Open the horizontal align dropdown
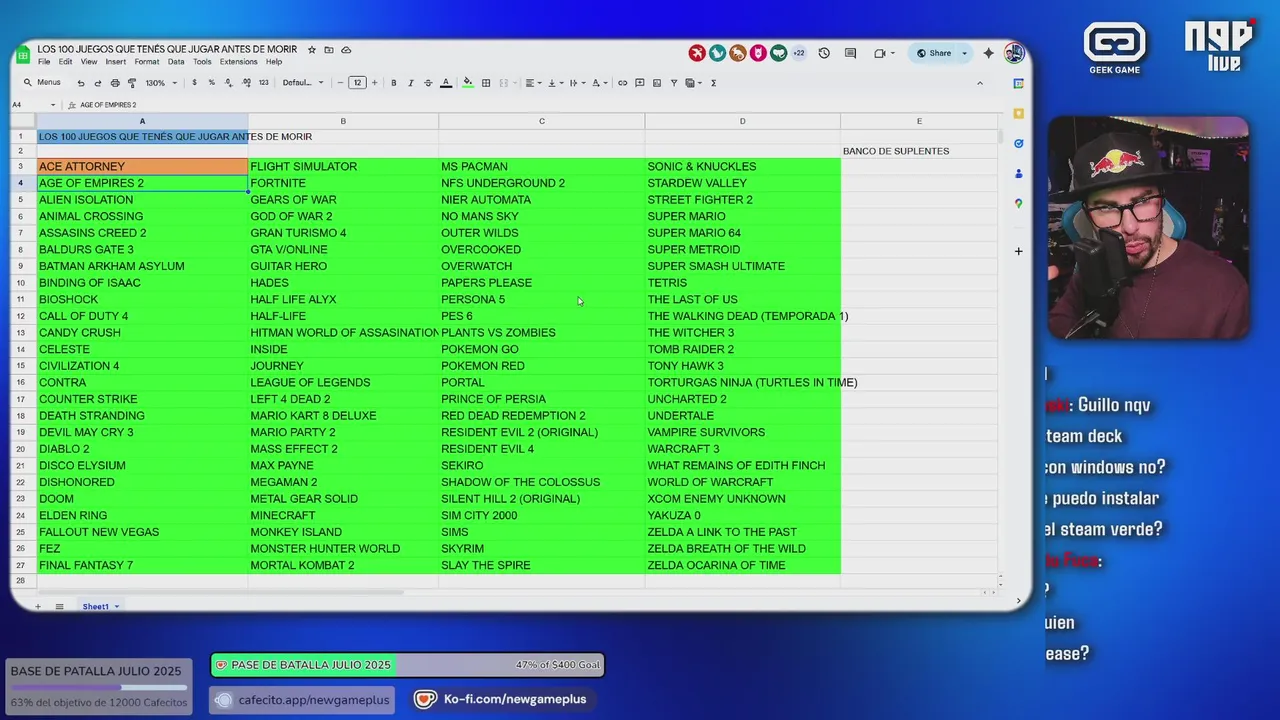The width and height of the screenshot is (1280, 720). click(x=533, y=83)
